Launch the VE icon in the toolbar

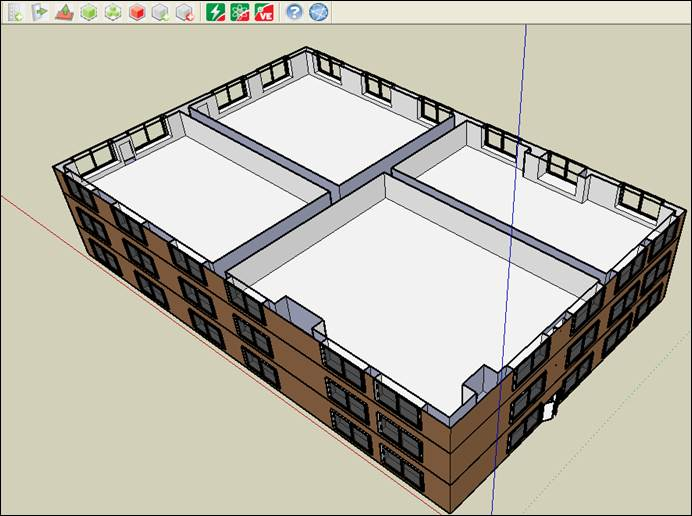264,13
